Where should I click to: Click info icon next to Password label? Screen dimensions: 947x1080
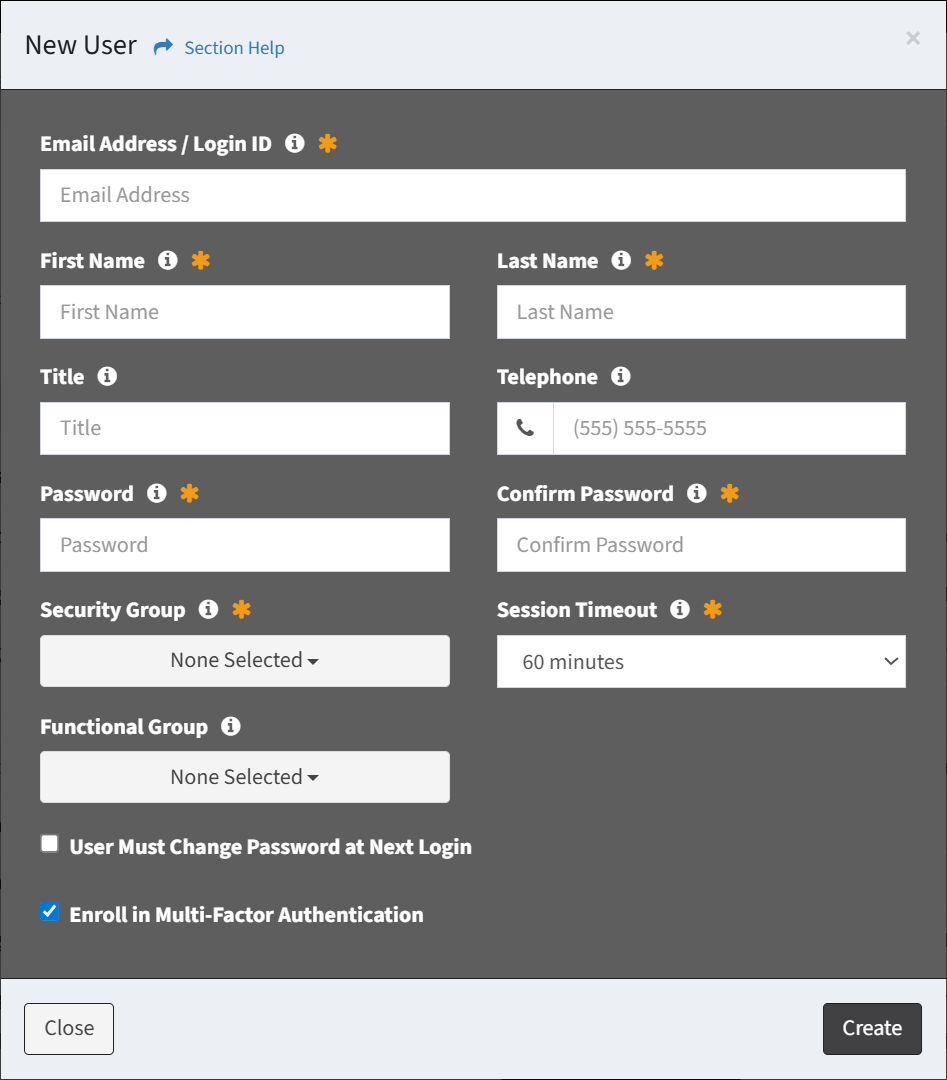pyautogui.click(x=156, y=494)
